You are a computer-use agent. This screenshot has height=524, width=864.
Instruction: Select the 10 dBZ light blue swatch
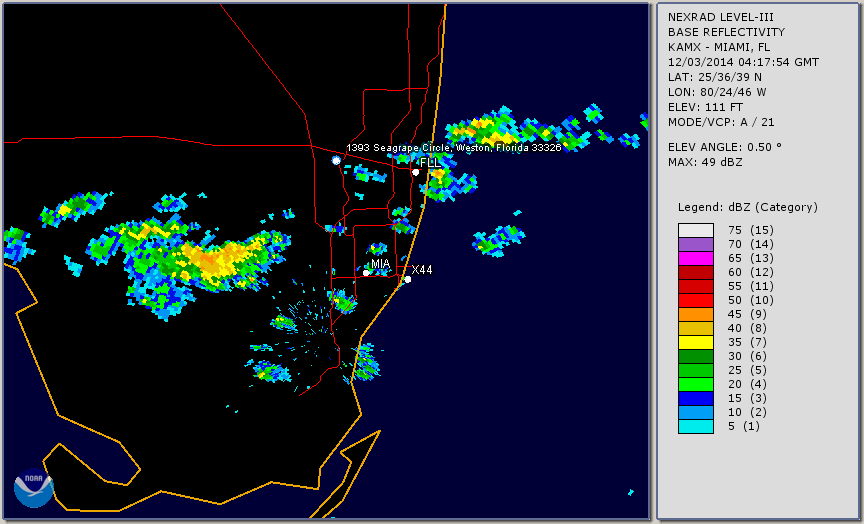696,413
